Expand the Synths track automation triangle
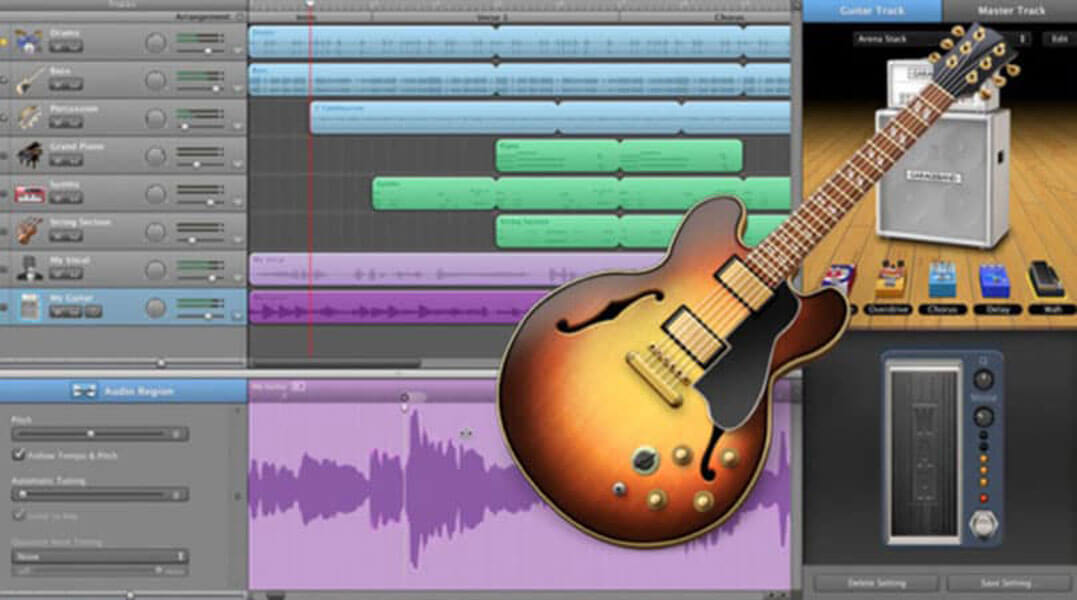The height and width of the screenshot is (600, 1077). point(238,202)
